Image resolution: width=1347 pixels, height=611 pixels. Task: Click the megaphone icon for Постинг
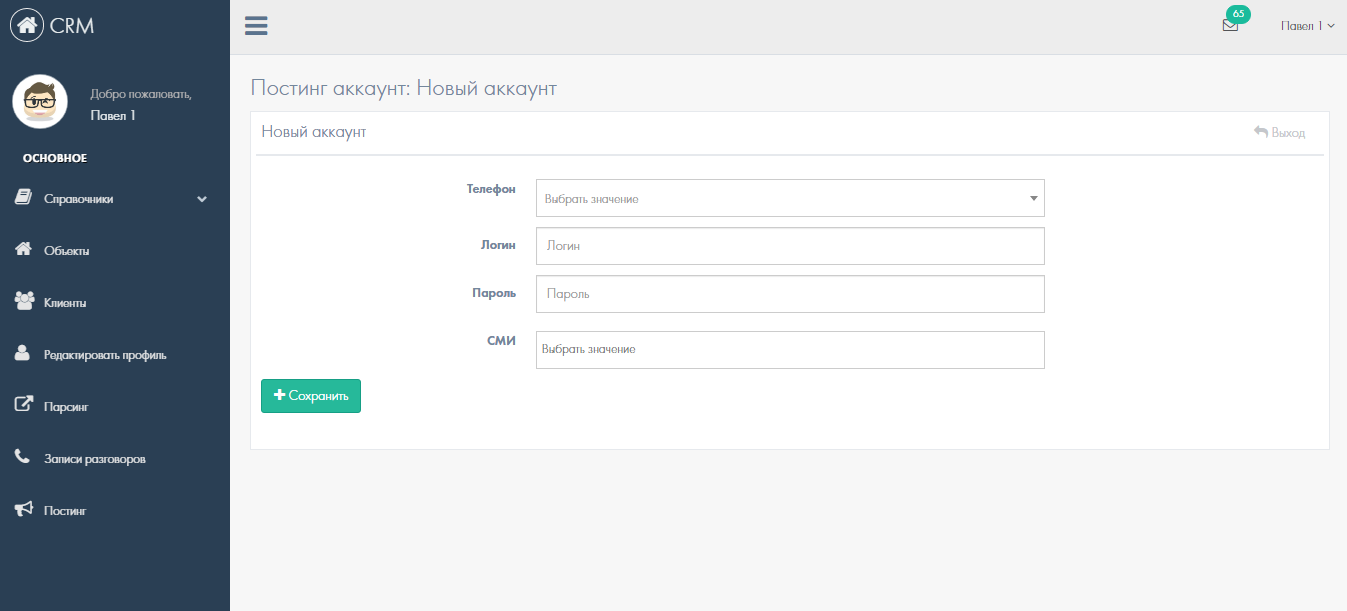pos(24,510)
